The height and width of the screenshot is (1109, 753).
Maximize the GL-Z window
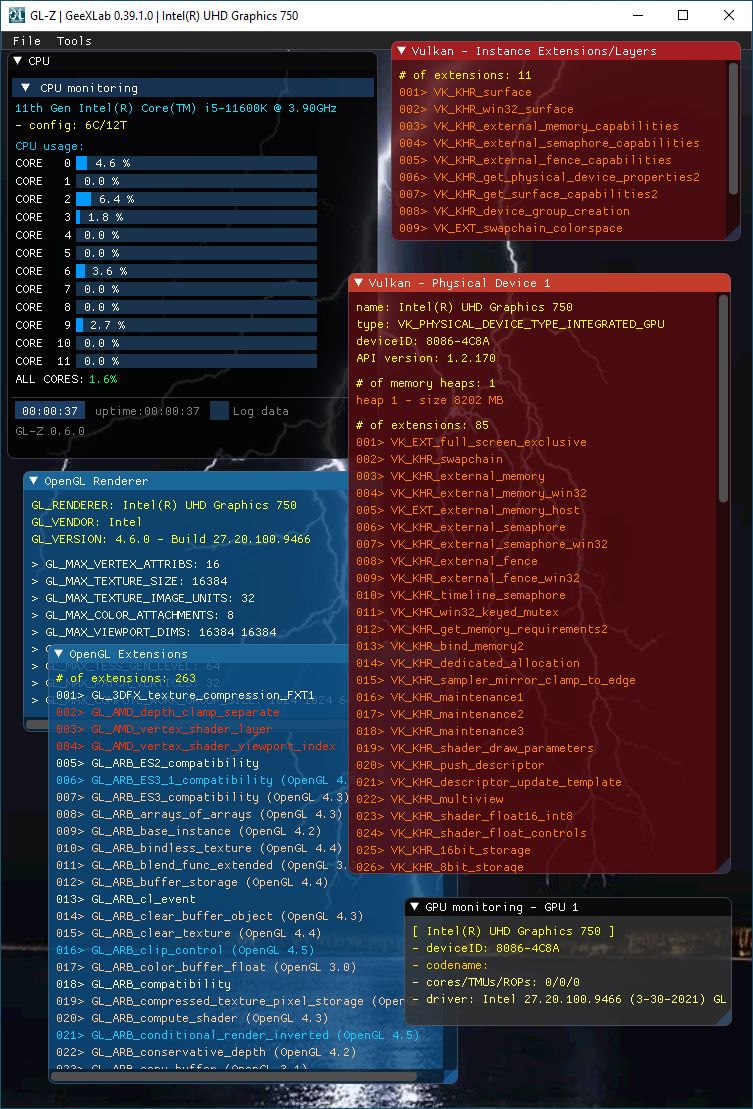(x=683, y=15)
